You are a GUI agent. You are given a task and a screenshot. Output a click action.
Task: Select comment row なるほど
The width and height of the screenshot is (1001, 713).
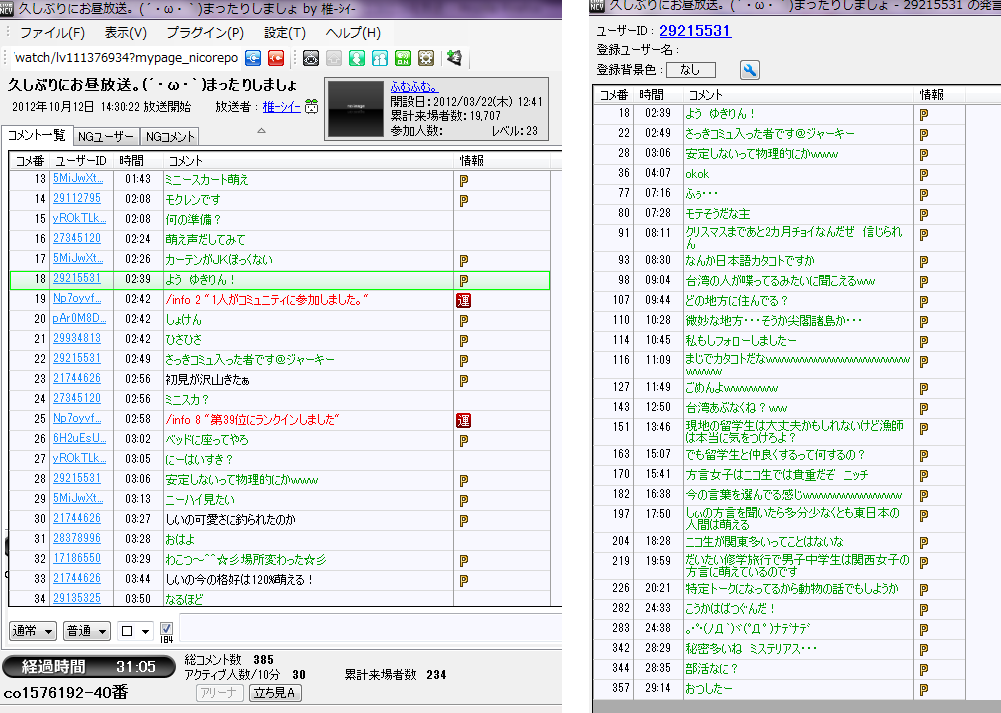[280, 599]
